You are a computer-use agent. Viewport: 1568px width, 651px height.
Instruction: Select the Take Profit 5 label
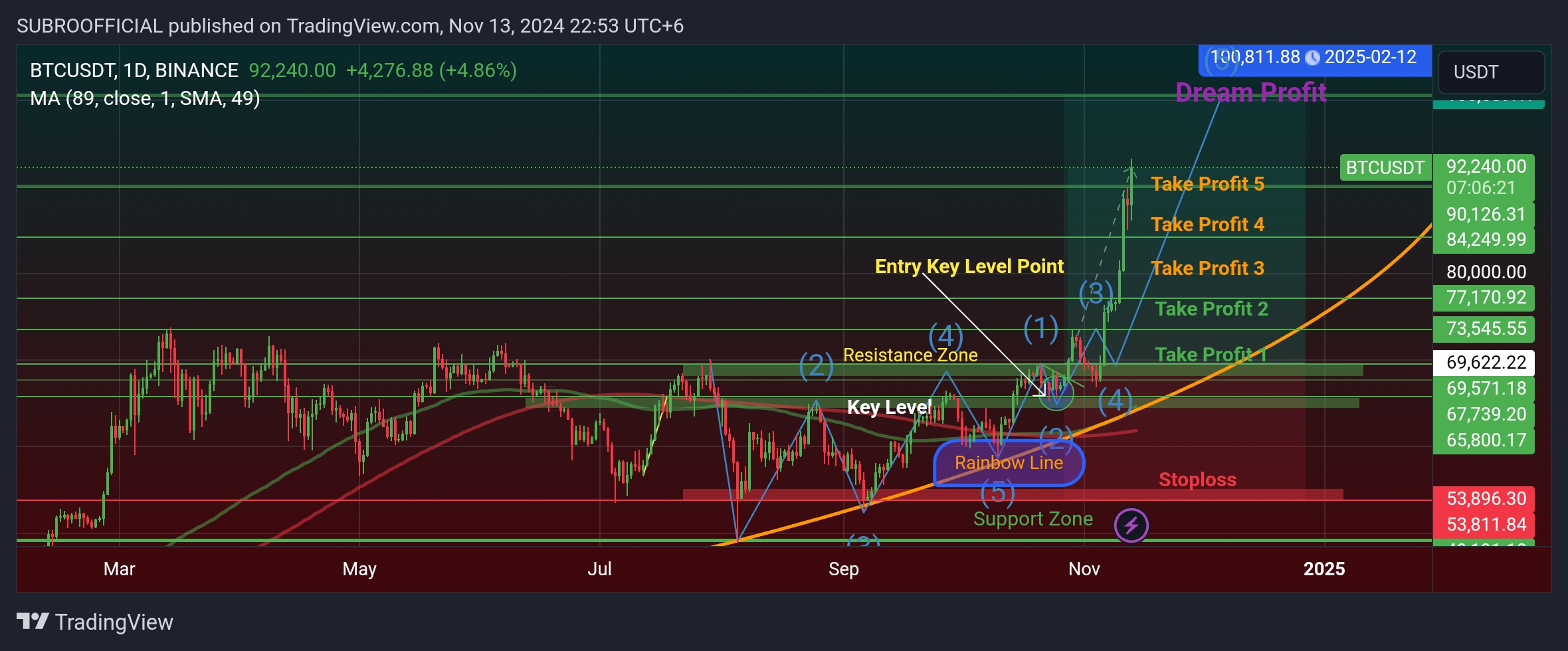click(x=1207, y=184)
